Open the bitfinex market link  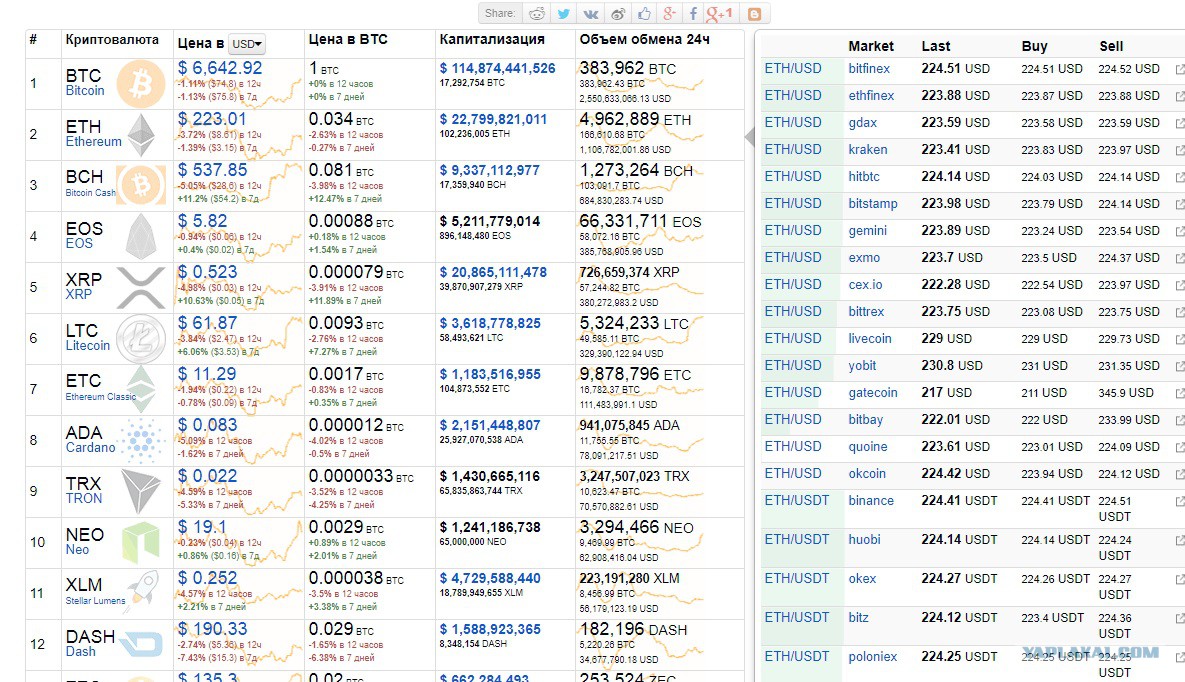coord(869,68)
